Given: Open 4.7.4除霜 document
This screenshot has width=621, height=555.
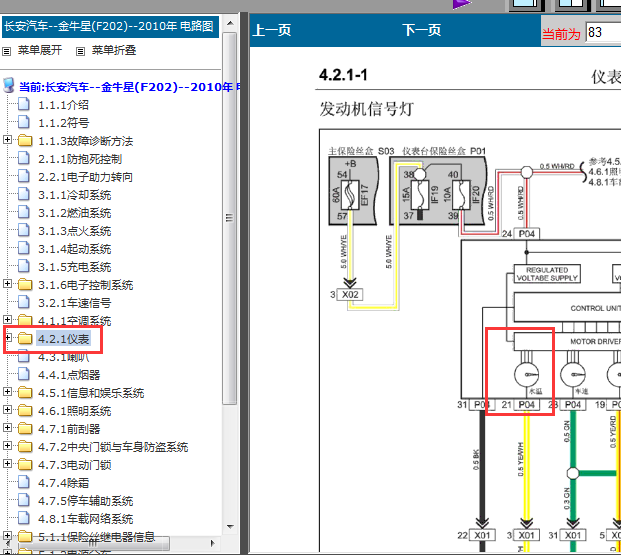Looking at the screenshot, I should (63, 483).
